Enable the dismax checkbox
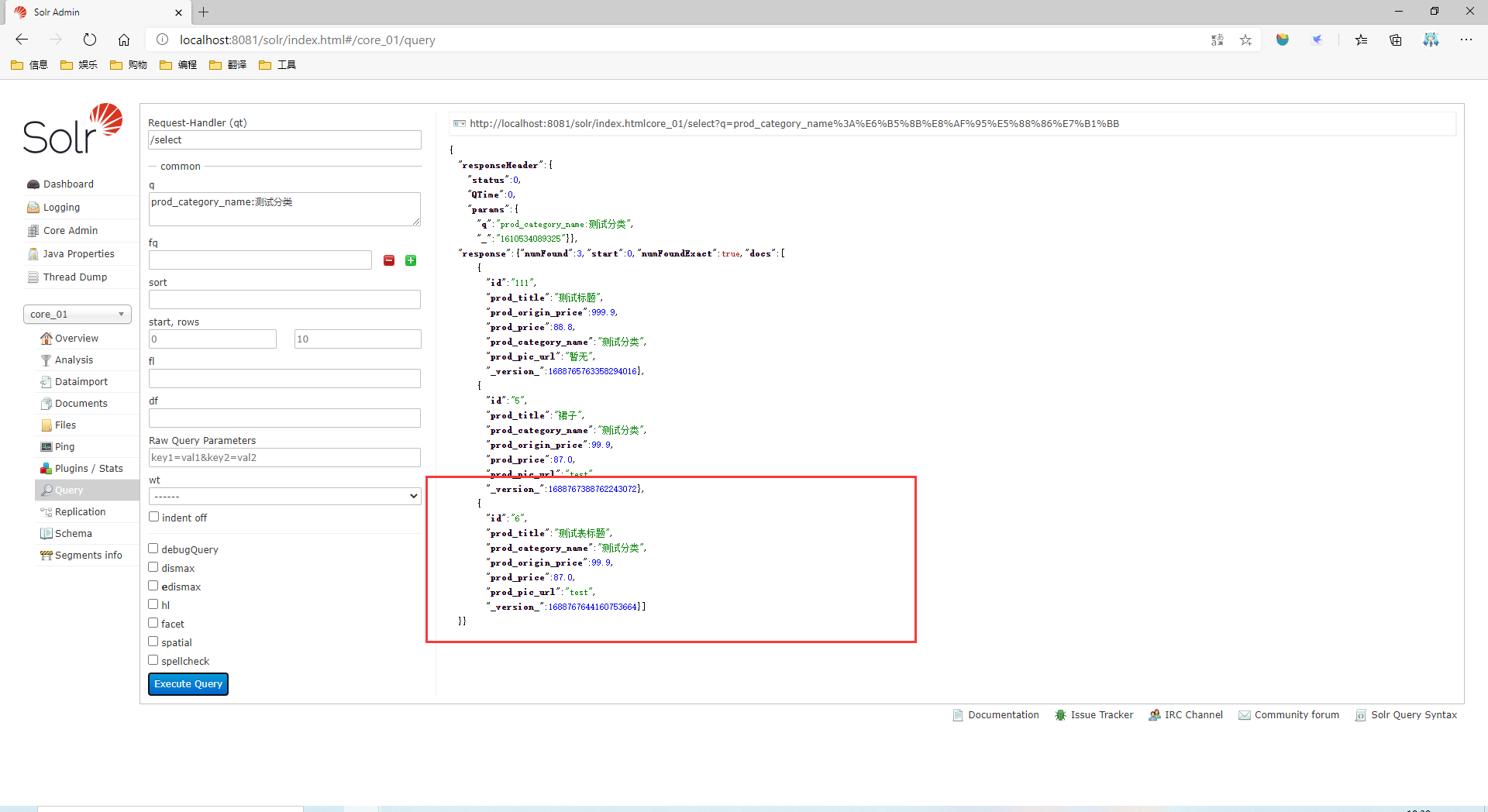1488x812 pixels. 153,567
